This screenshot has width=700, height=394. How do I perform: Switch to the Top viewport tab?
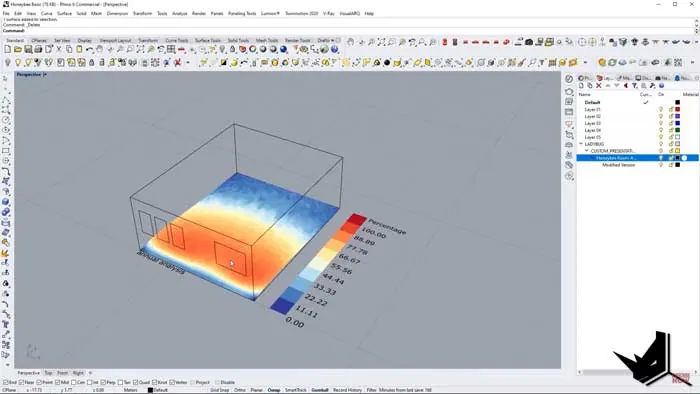[48, 373]
